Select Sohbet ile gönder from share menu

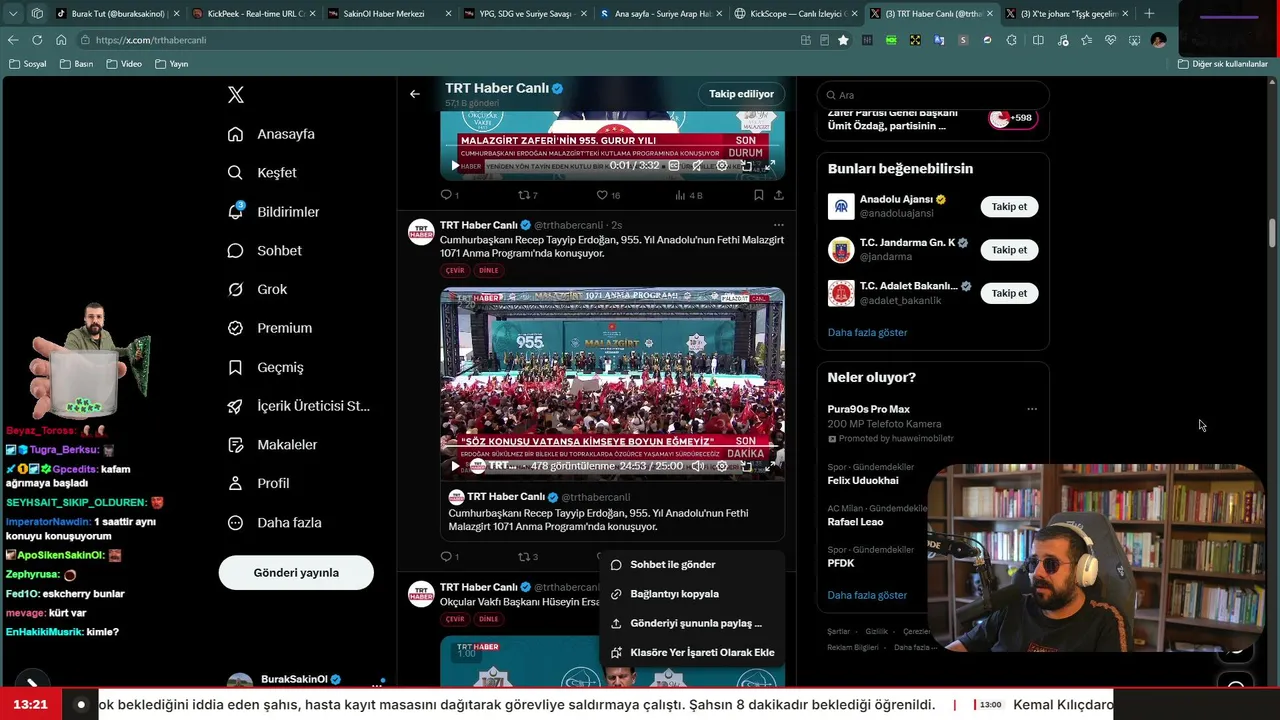pos(691,565)
